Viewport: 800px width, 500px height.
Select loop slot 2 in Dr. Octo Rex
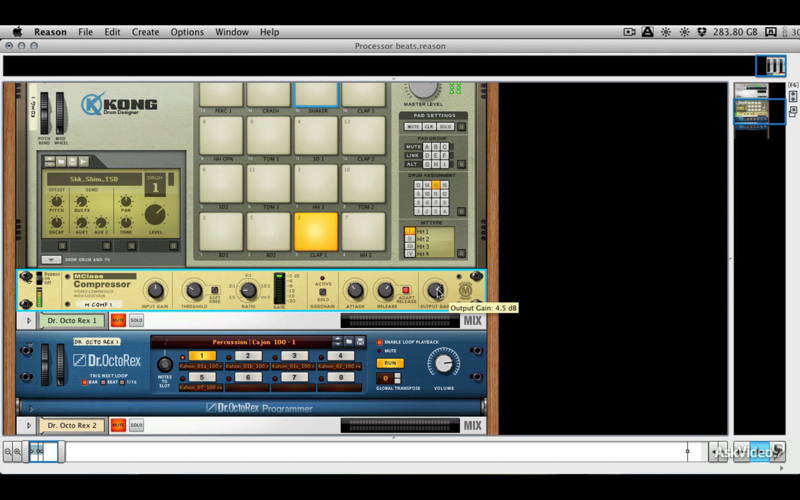click(247, 356)
